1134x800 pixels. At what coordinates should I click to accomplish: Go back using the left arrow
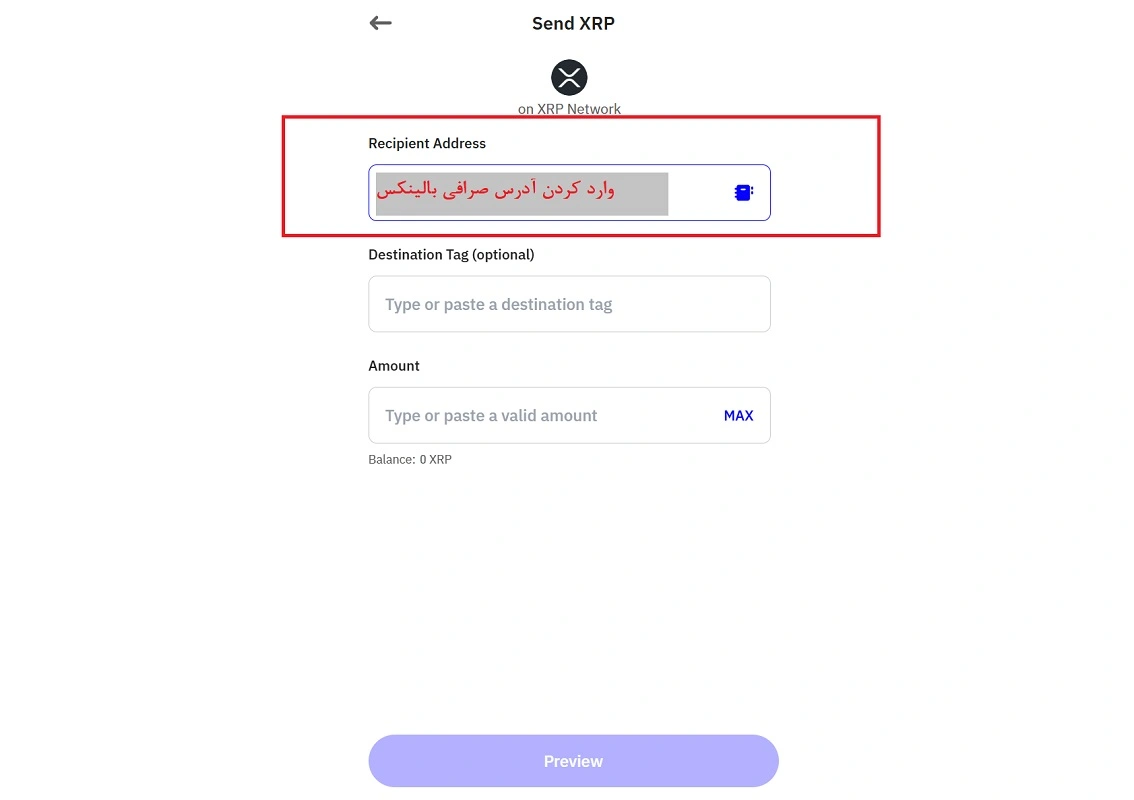[380, 23]
